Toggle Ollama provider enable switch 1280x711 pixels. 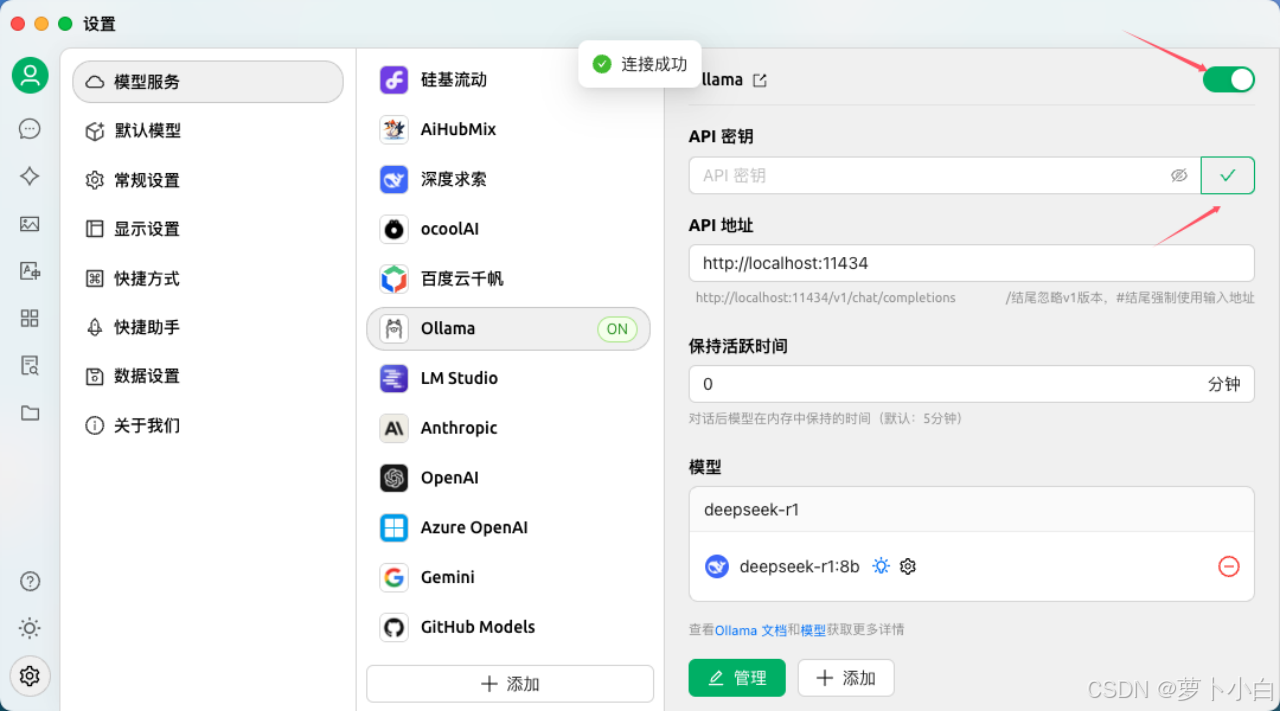coord(1228,80)
